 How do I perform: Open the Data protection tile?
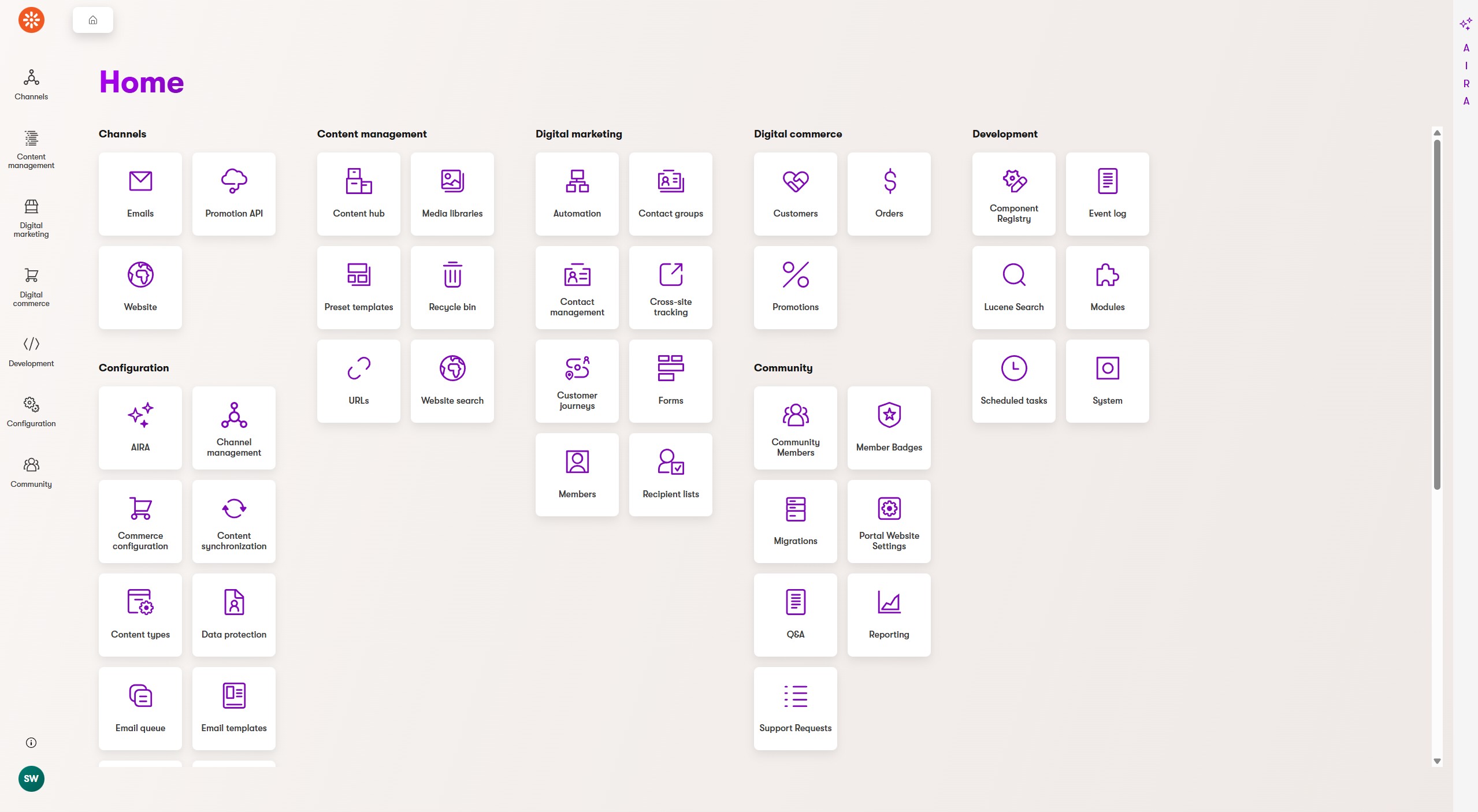(233, 614)
